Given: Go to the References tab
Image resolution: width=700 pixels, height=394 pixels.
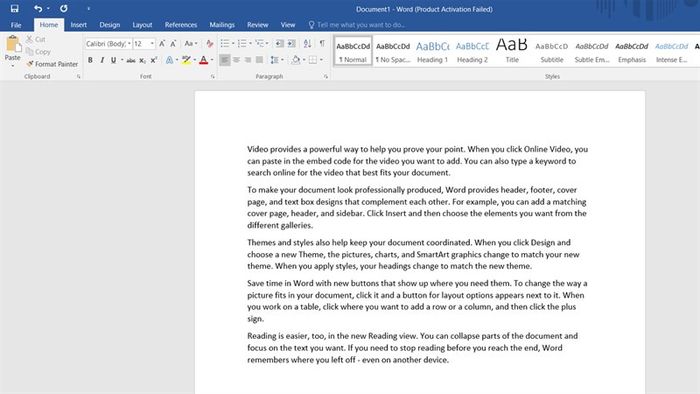Looking at the screenshot, I should tap(181, 25).
